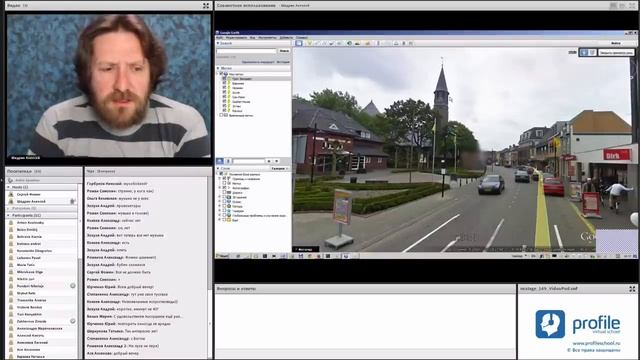The image size is (640, 360).
Task: Expand the Границы и названия layer tree
Action: (x=219, y=178)
